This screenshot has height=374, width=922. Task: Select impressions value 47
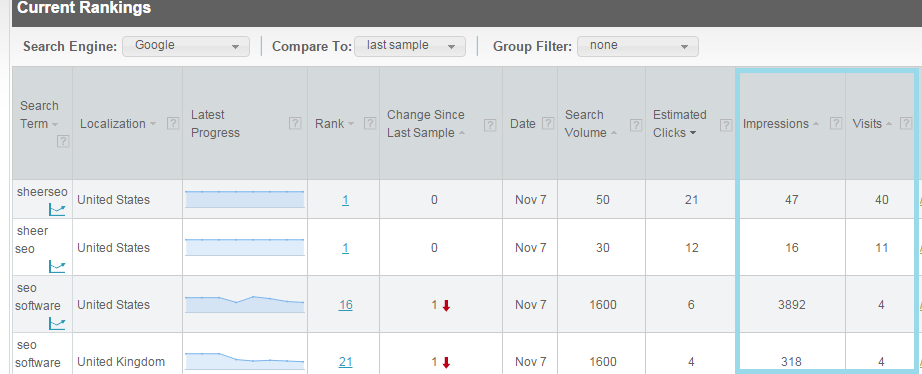pyautogui.click(x=791, y=200)
